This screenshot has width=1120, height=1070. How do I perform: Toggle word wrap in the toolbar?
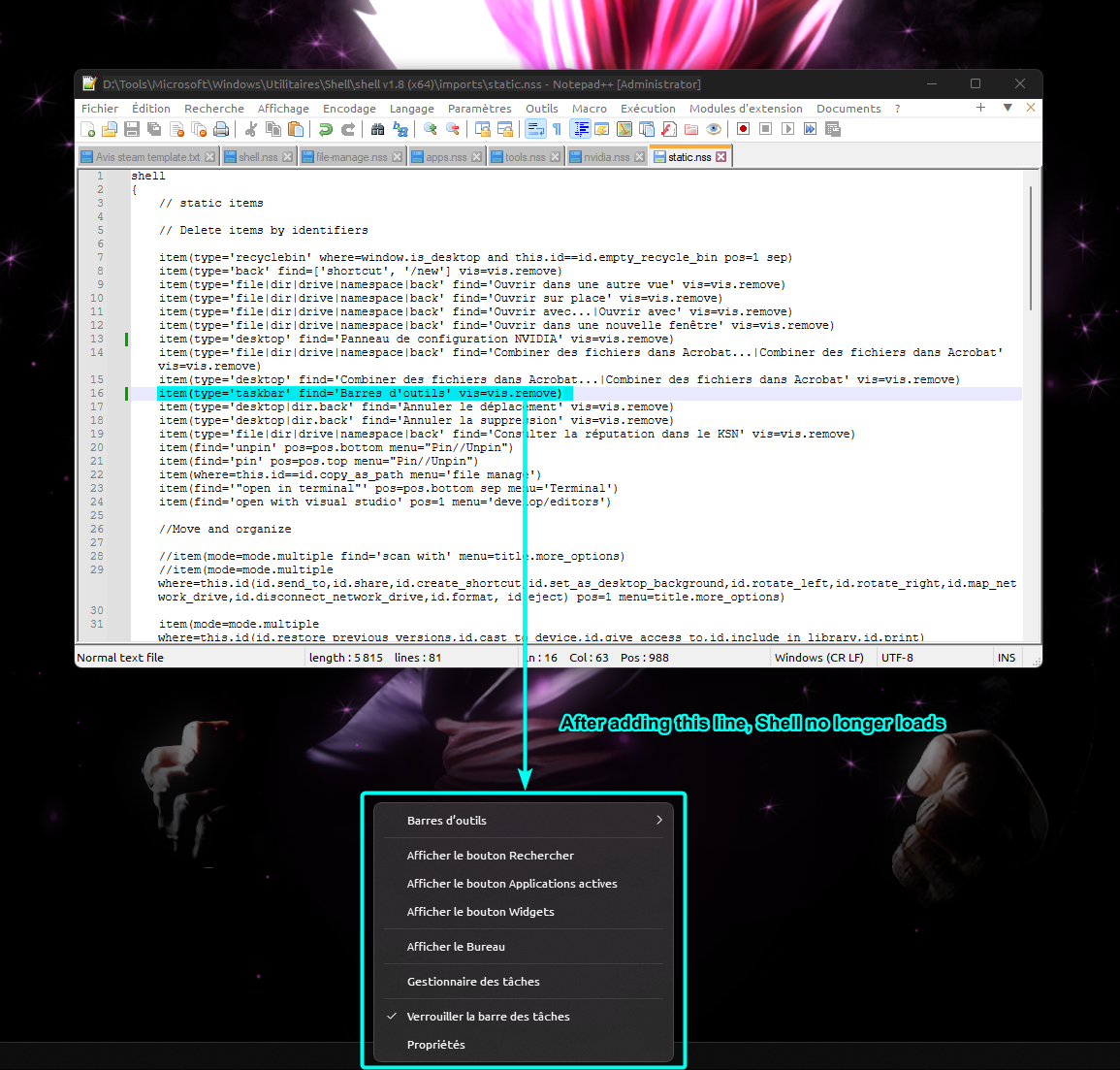click(x=535, y=129)
